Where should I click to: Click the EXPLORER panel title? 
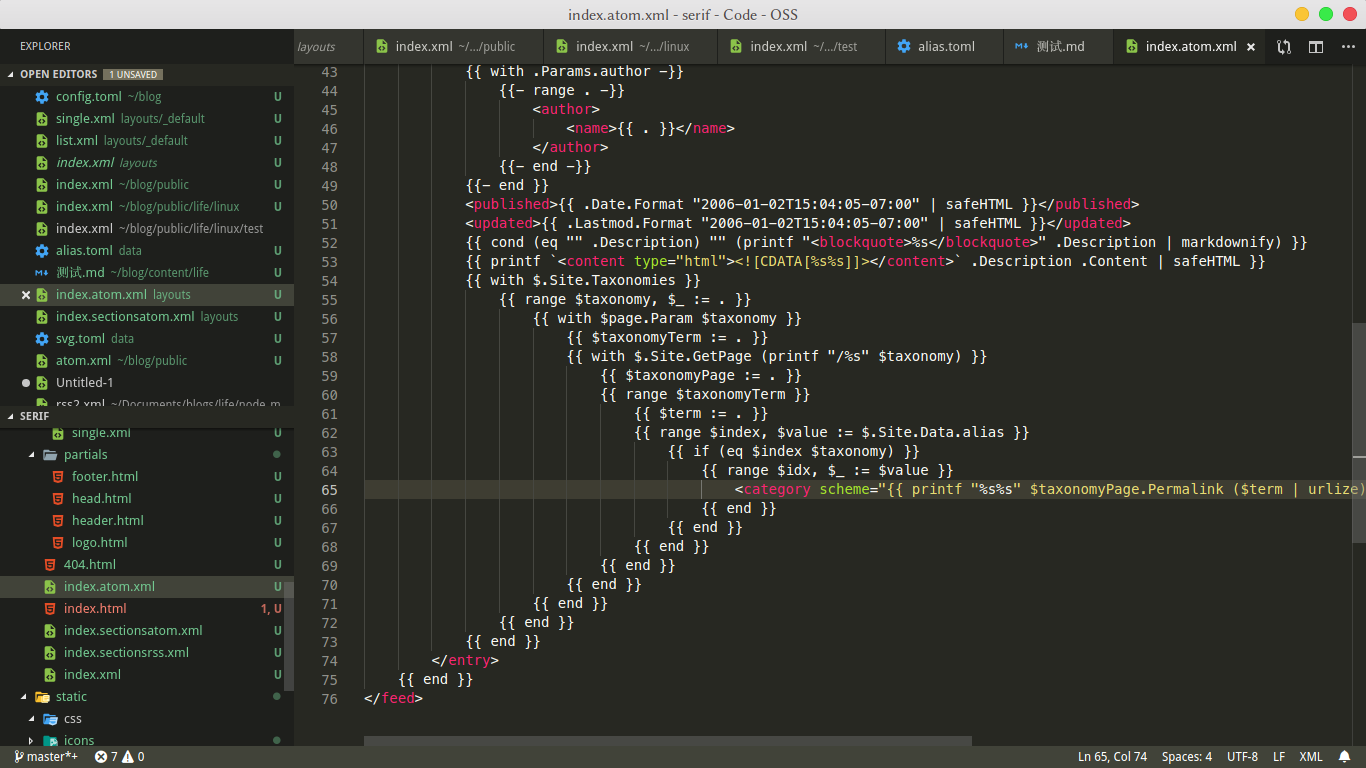tap(45, 46)
